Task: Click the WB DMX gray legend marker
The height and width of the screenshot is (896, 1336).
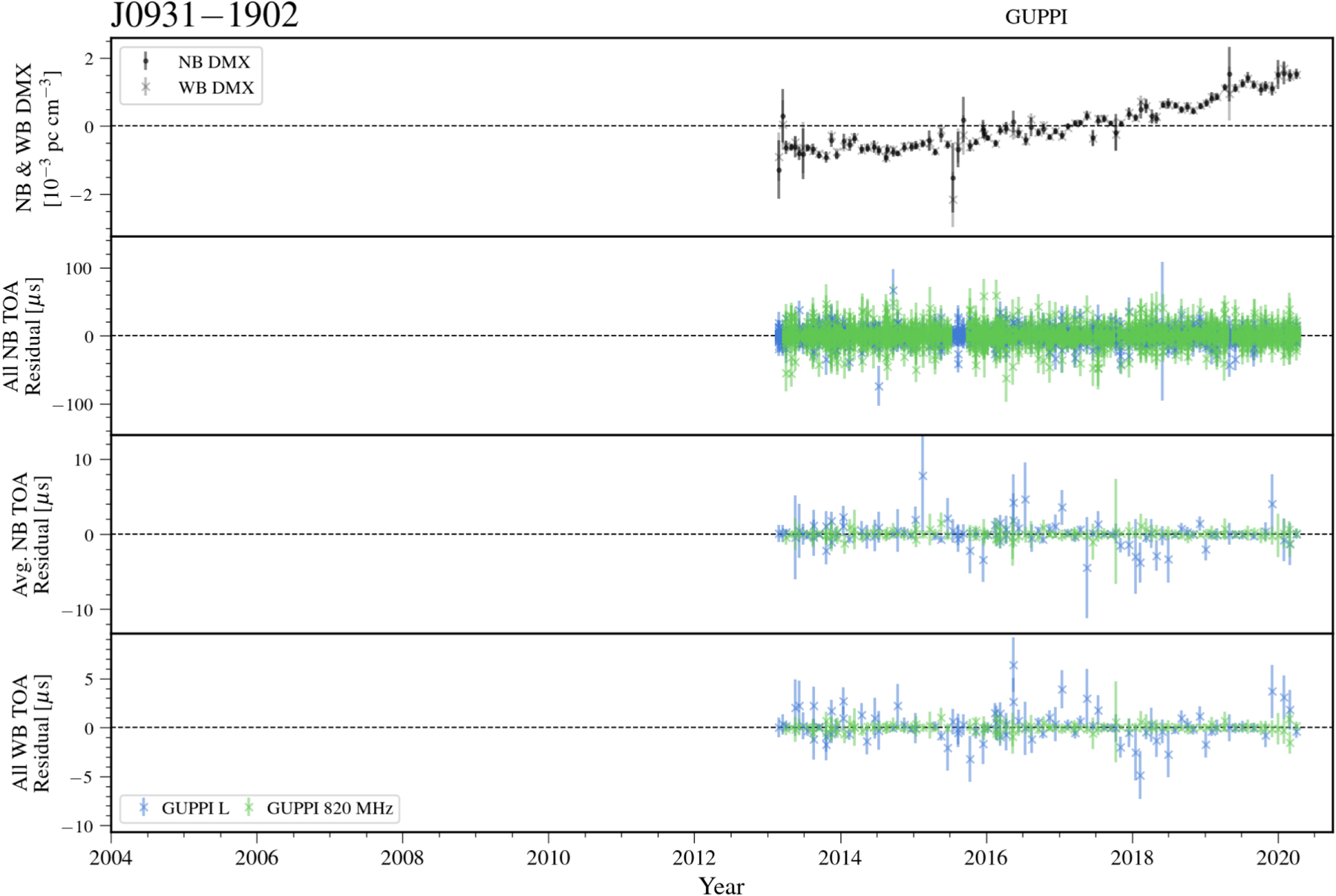Action: point(145,88)
